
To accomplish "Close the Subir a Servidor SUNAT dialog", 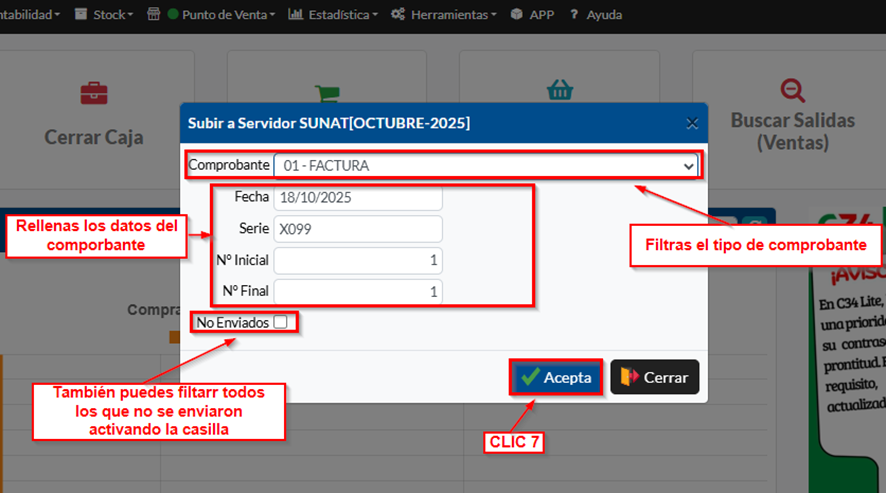I will pyautogui.click(x=691, y=123).
